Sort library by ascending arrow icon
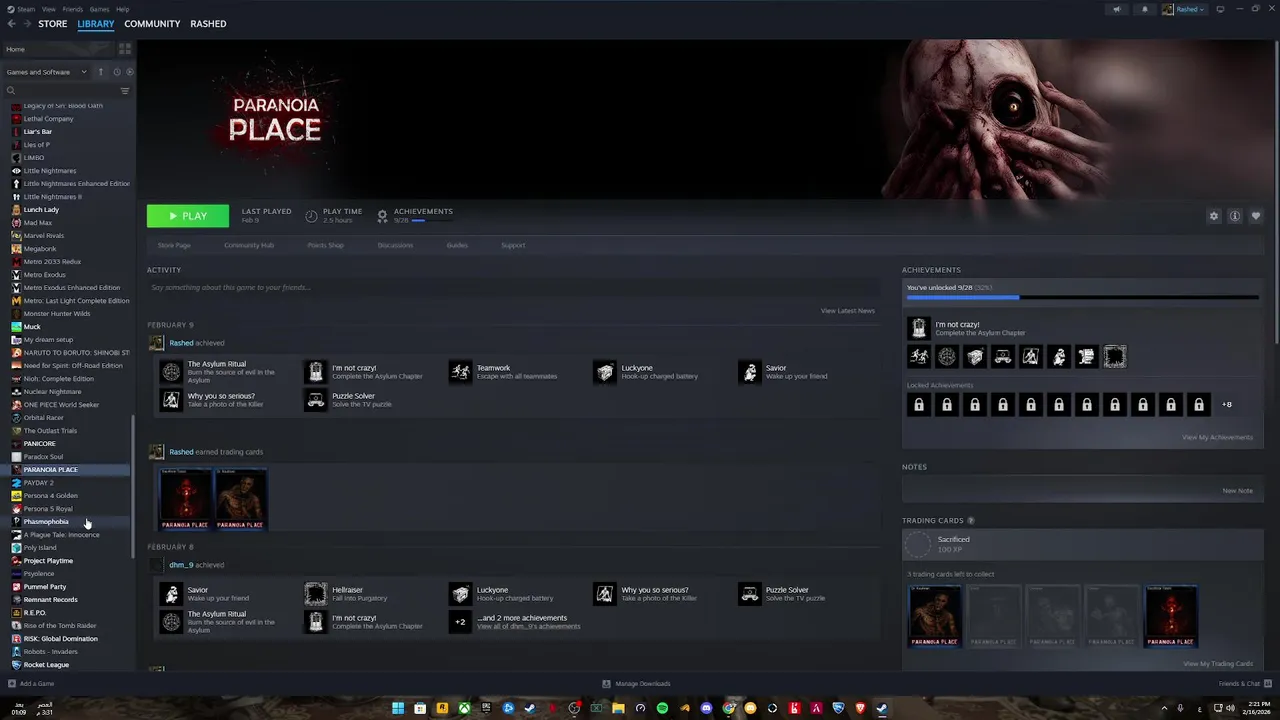 tap(100, 72)
